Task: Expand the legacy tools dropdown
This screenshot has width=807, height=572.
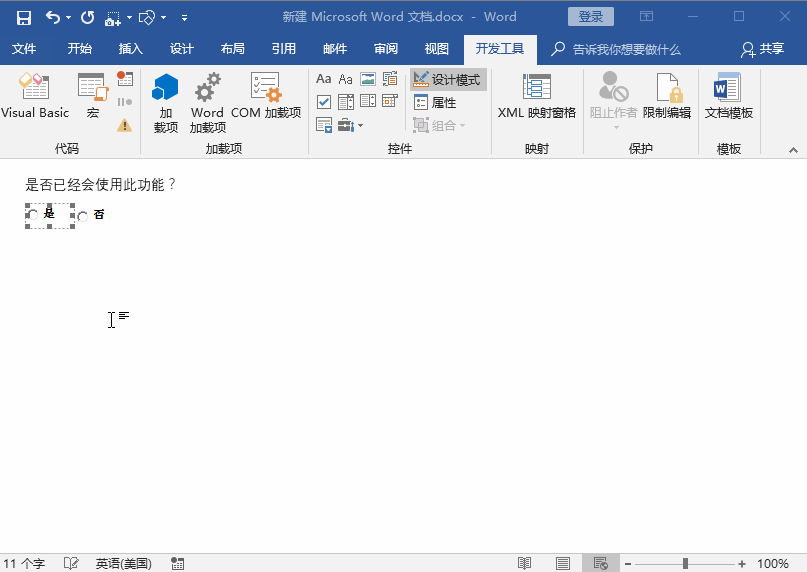Action: click(350, 125)
